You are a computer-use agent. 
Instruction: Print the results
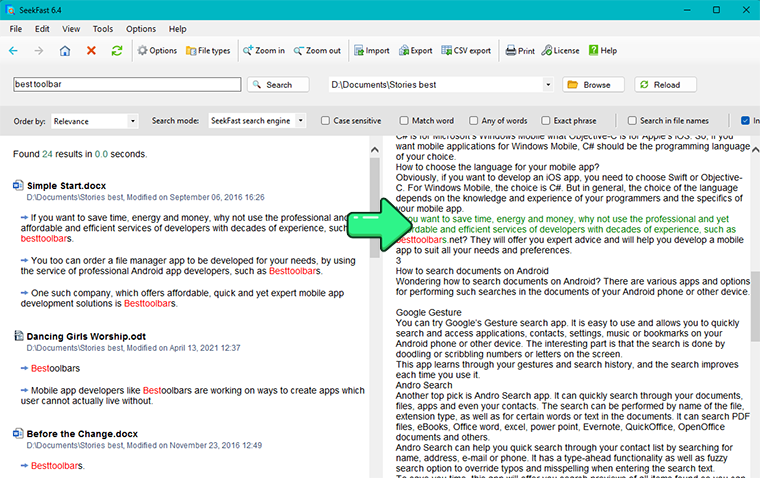click(x=520, y=50)
